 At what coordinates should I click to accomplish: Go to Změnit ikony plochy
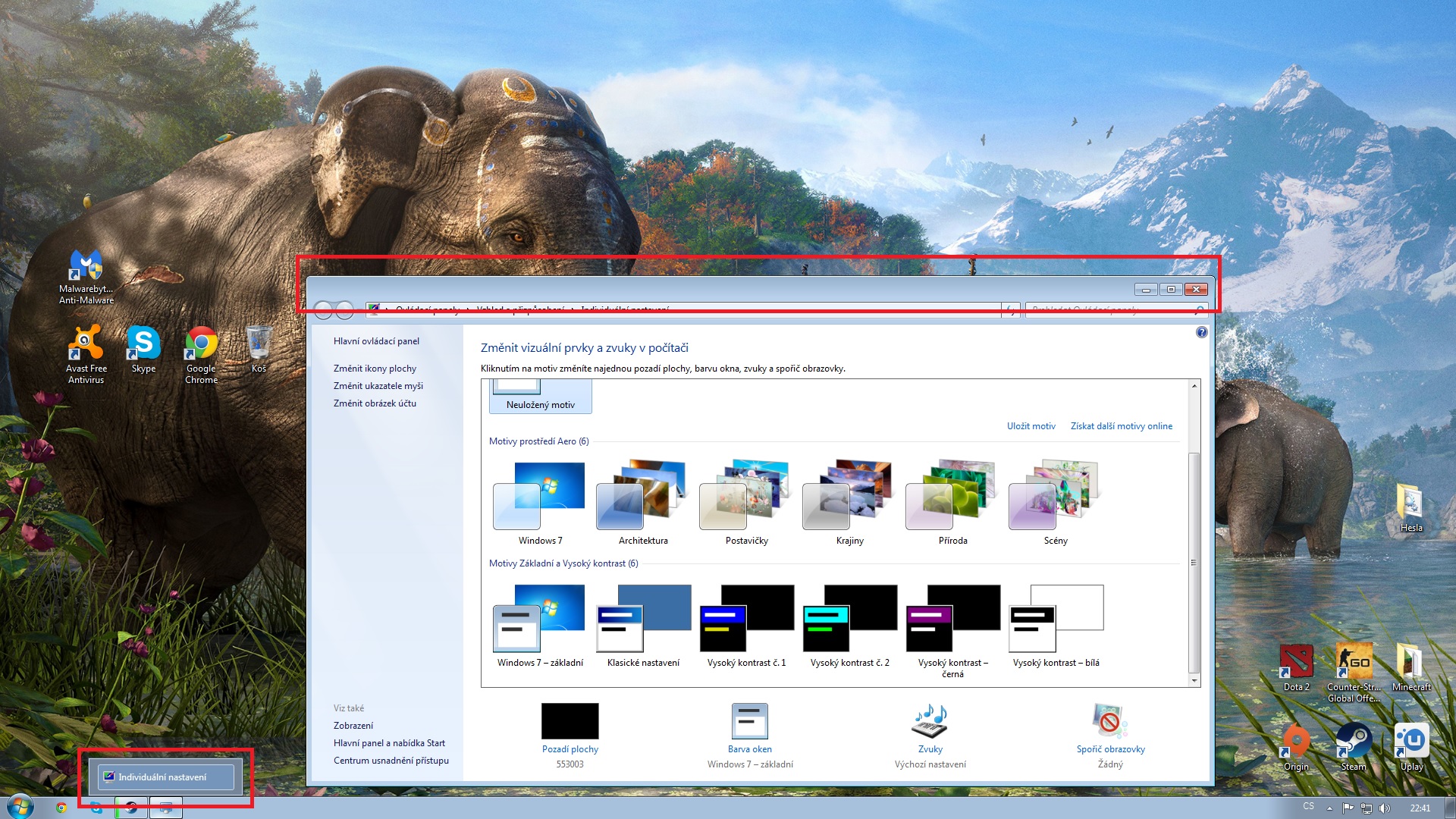pyautogui.click(x=375, y=369)
